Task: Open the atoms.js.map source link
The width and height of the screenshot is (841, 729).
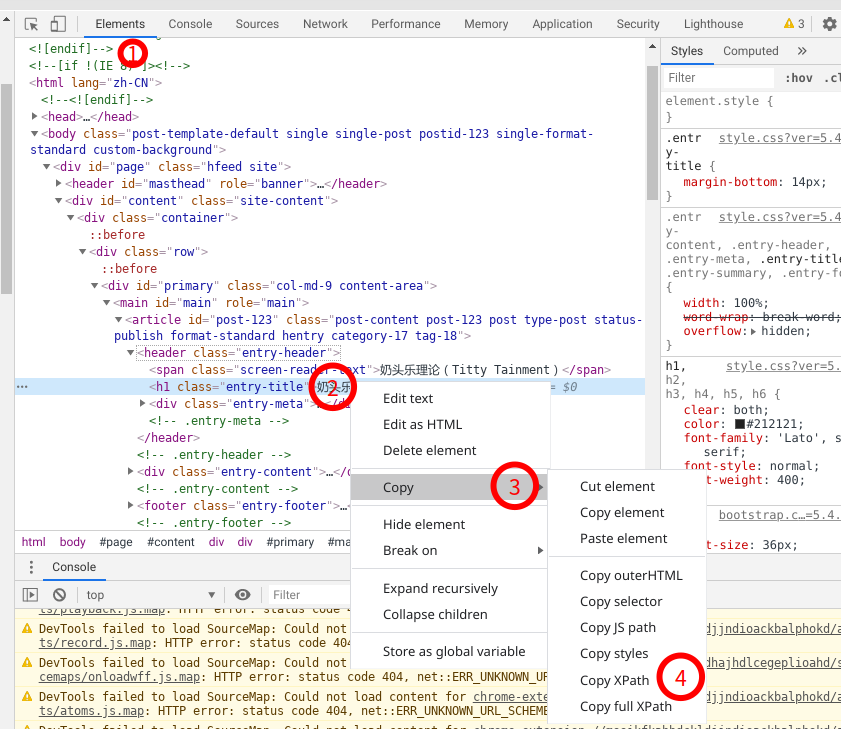Action: pyautogui.click(x=92, y=711)
